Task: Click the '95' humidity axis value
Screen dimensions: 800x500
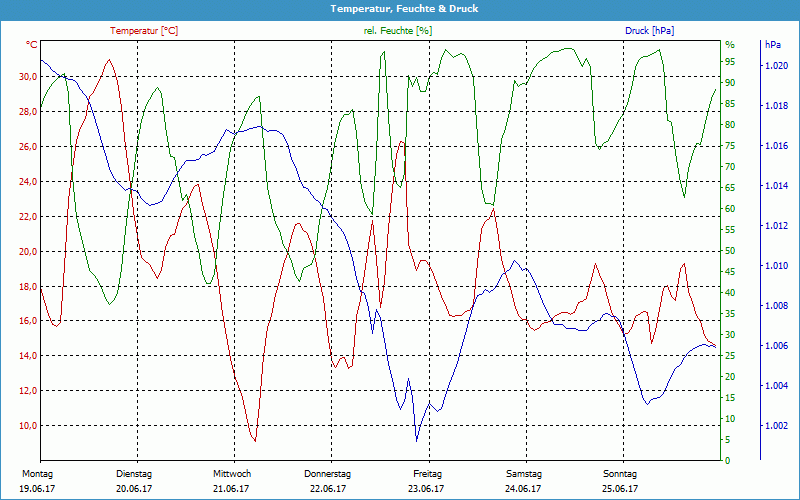Action: [730, 62]
